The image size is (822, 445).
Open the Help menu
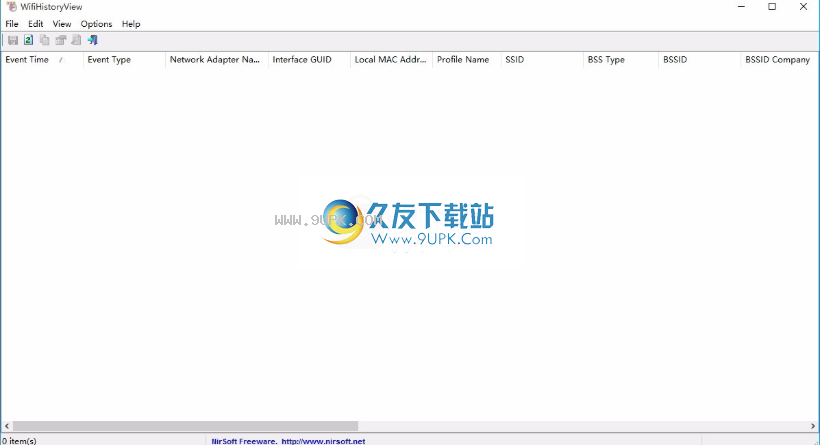tap(131, 24)
